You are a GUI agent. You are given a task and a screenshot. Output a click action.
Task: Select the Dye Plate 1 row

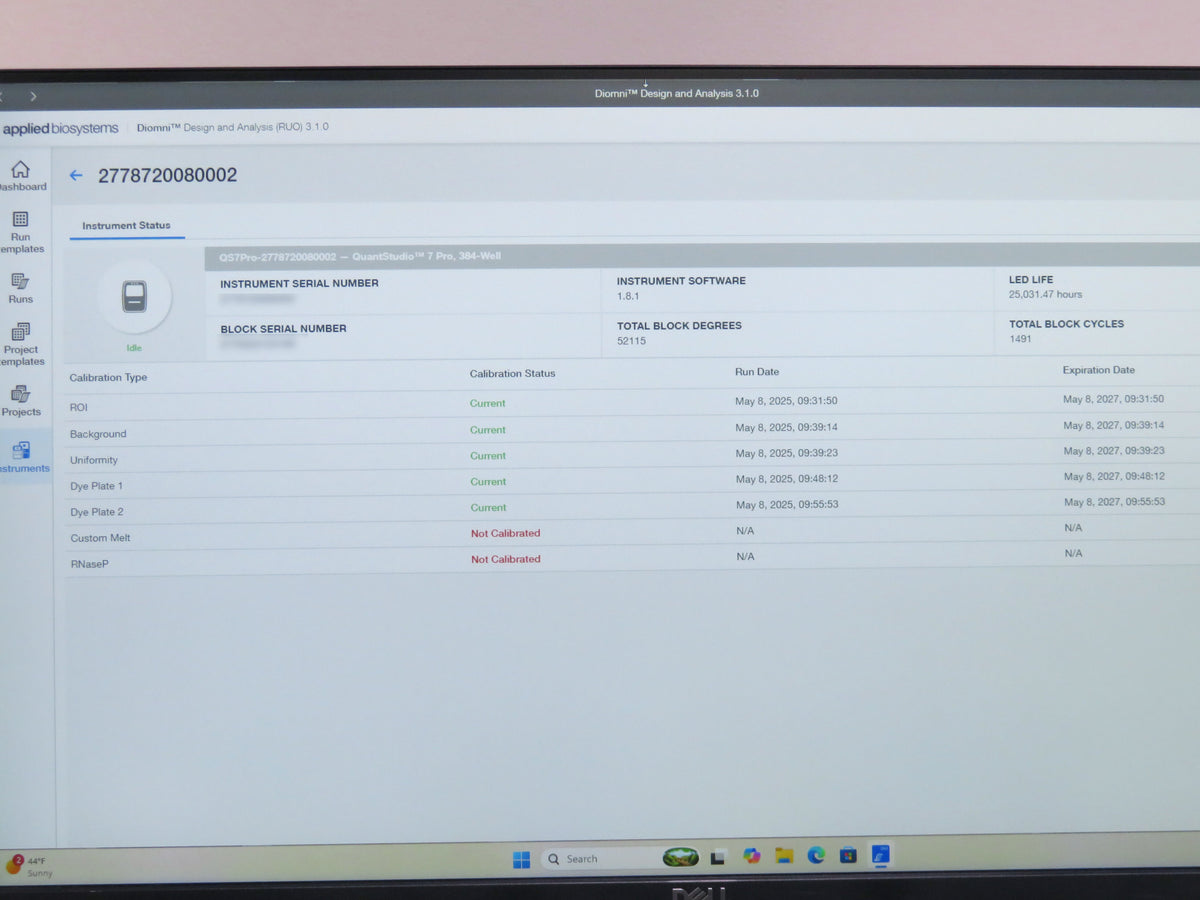[x=632, y=483]
